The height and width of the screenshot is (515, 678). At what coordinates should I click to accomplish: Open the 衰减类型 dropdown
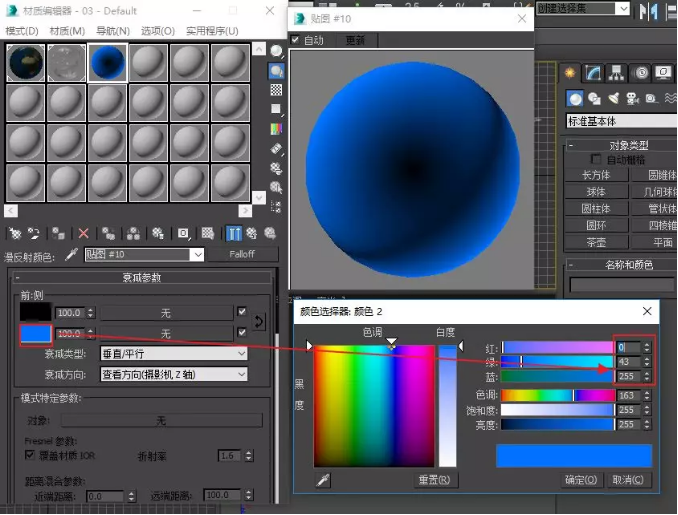point(174,354)
